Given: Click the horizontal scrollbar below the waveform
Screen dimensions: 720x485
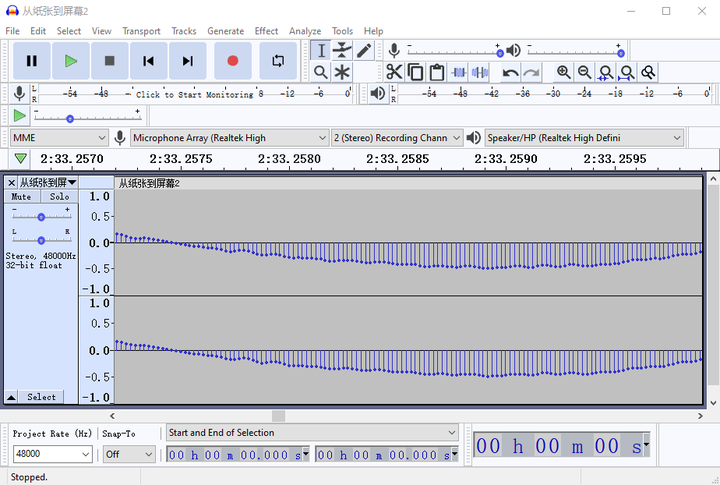Looking at the screenshot, I should [x=278, y=416].
